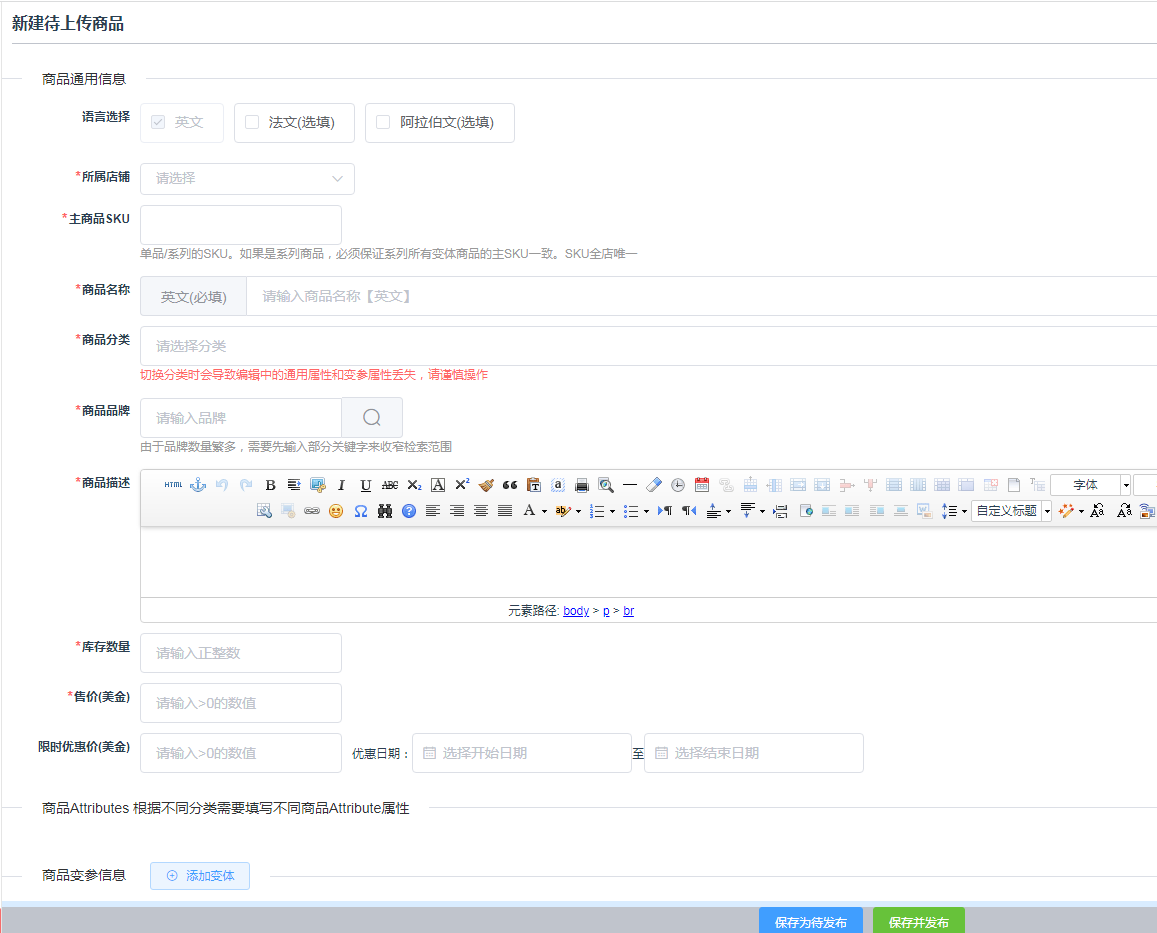Open font color picker arrow in editor

pyautogui.click(x=545, y=511)
